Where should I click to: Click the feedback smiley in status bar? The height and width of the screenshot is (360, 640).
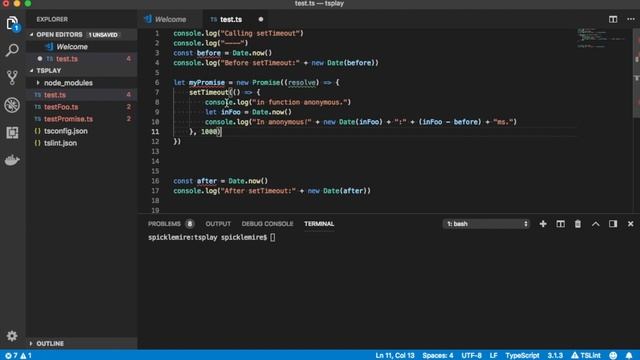point(613,355)
